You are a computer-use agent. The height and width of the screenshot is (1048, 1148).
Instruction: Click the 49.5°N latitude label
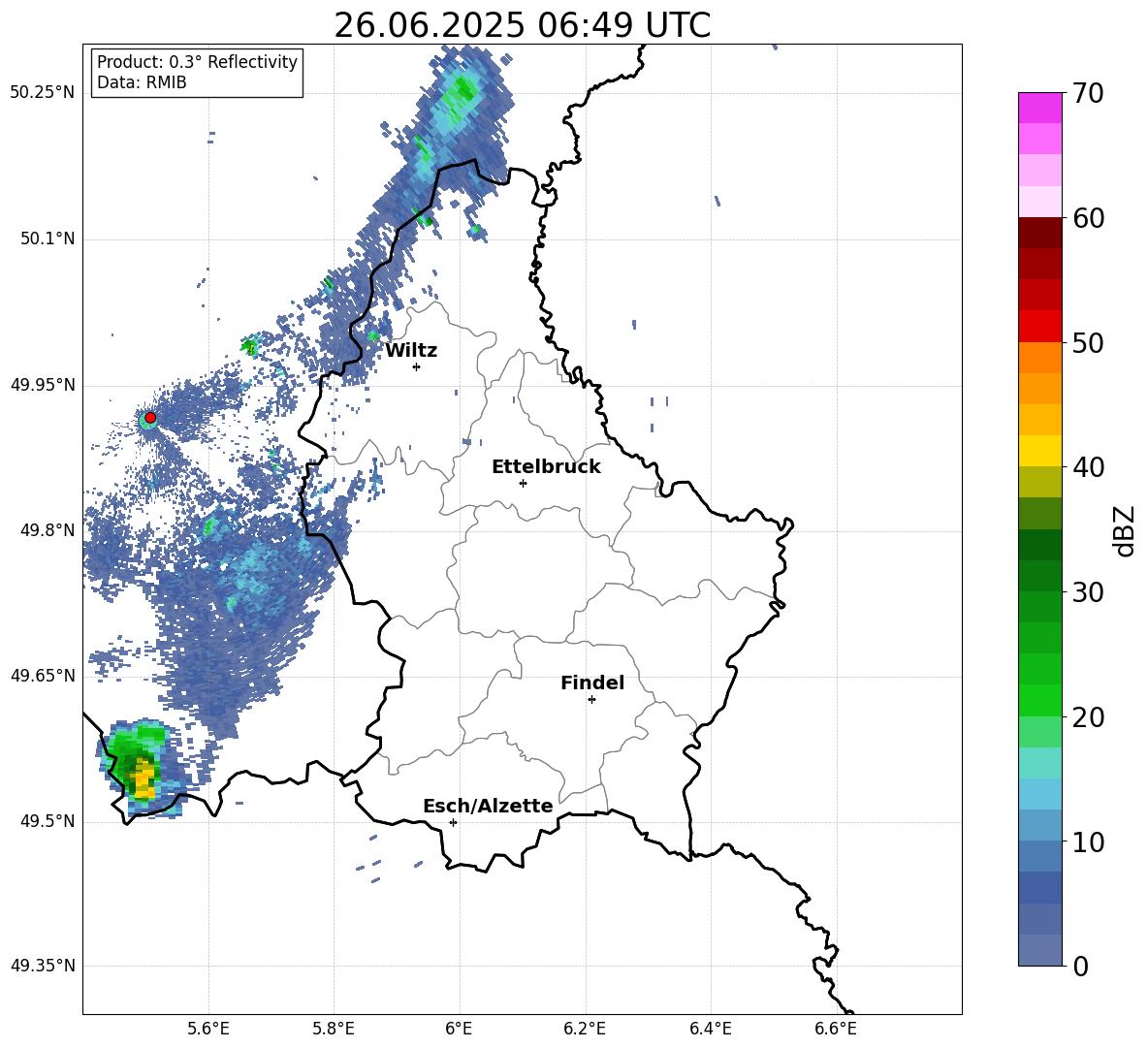[48, 821]
